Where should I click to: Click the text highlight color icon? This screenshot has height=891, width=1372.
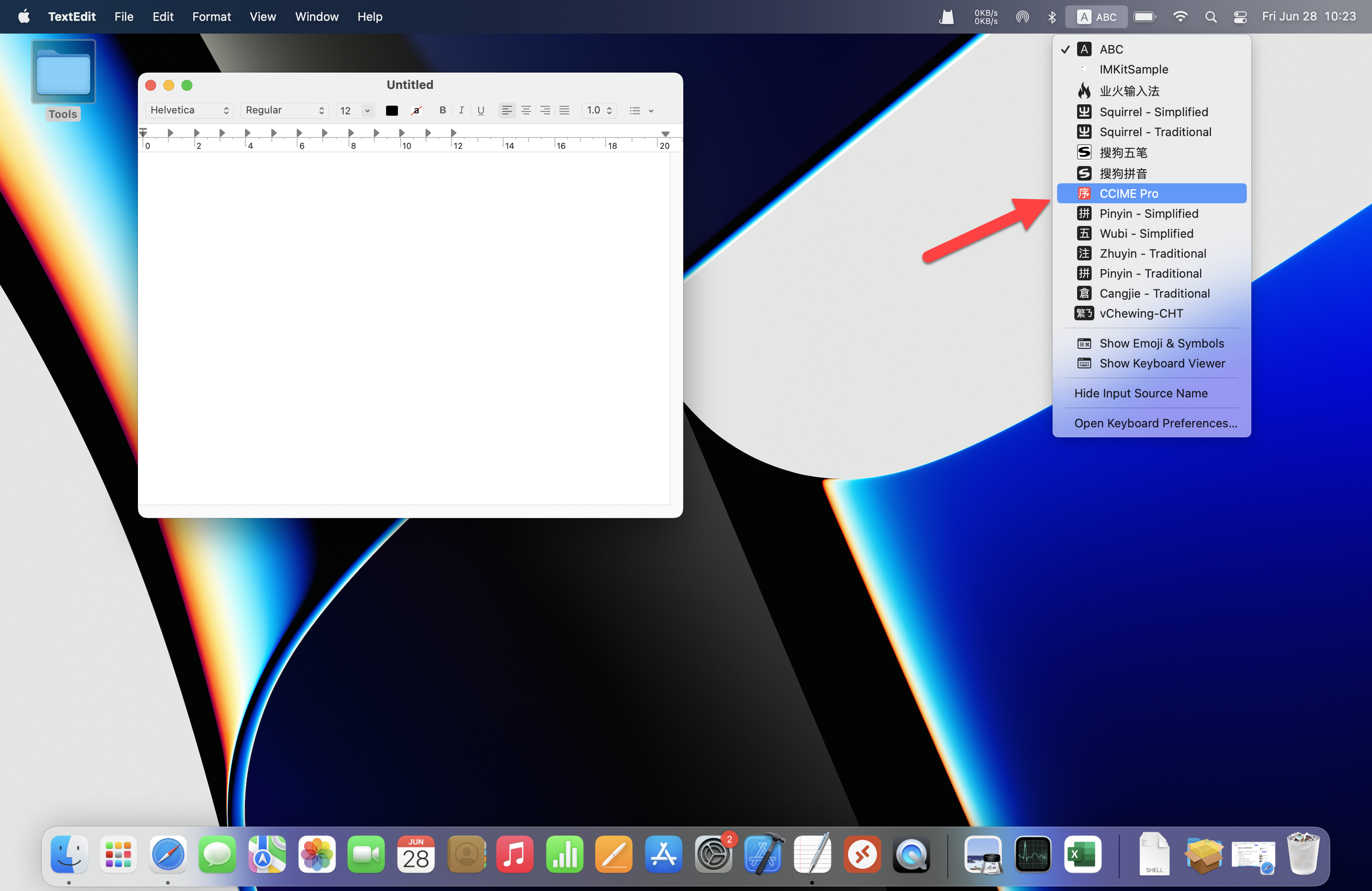pos(417,111)
